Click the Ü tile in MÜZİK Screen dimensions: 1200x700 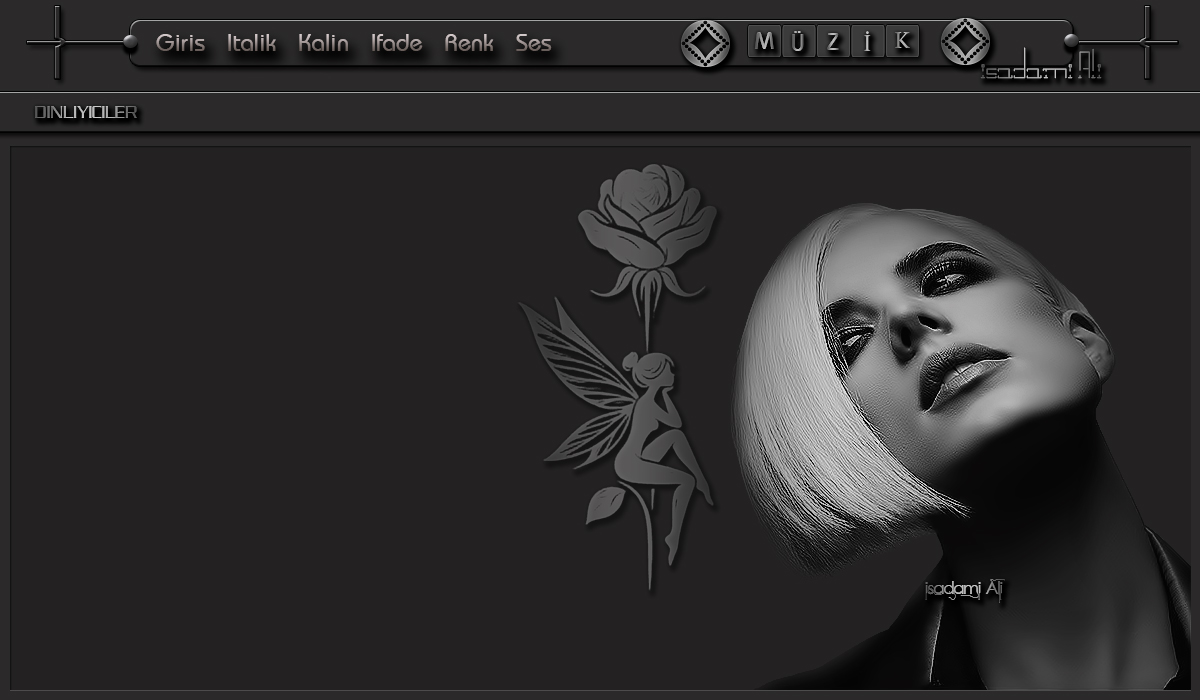pyautogui.click(x=799, y=42)
